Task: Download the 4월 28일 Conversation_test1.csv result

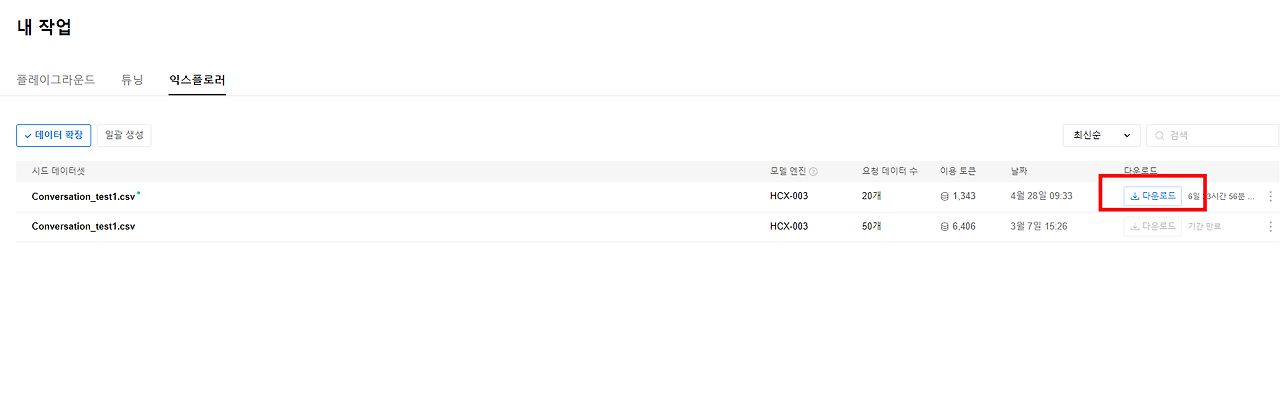Action: [1153, 196]
